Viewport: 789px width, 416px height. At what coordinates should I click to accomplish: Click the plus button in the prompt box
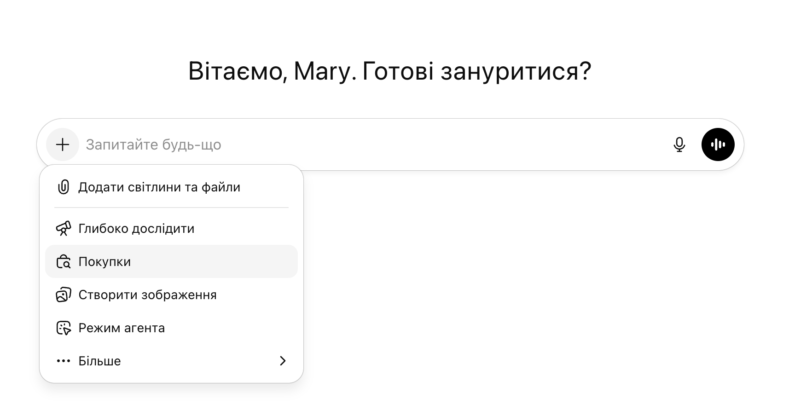pos(62,145)
